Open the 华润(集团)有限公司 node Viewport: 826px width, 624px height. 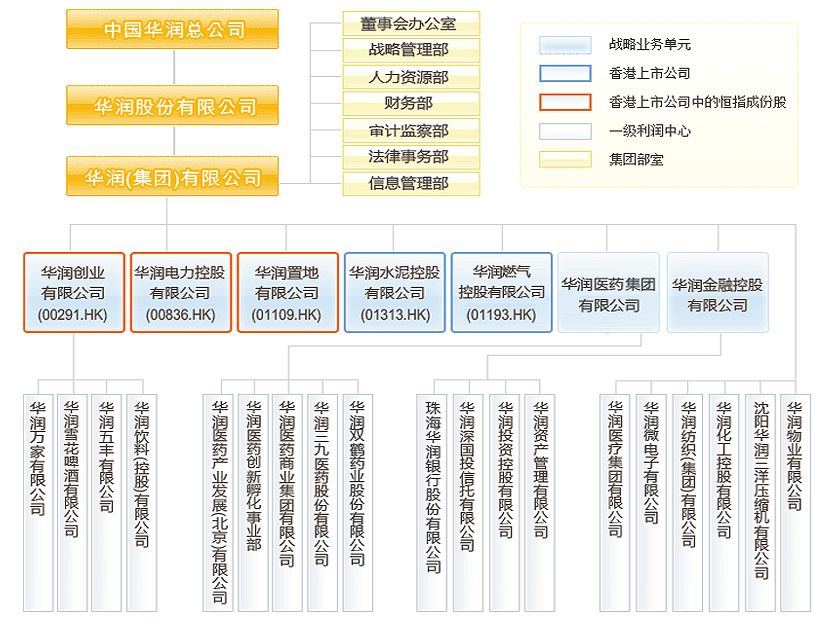click(174, 178)
